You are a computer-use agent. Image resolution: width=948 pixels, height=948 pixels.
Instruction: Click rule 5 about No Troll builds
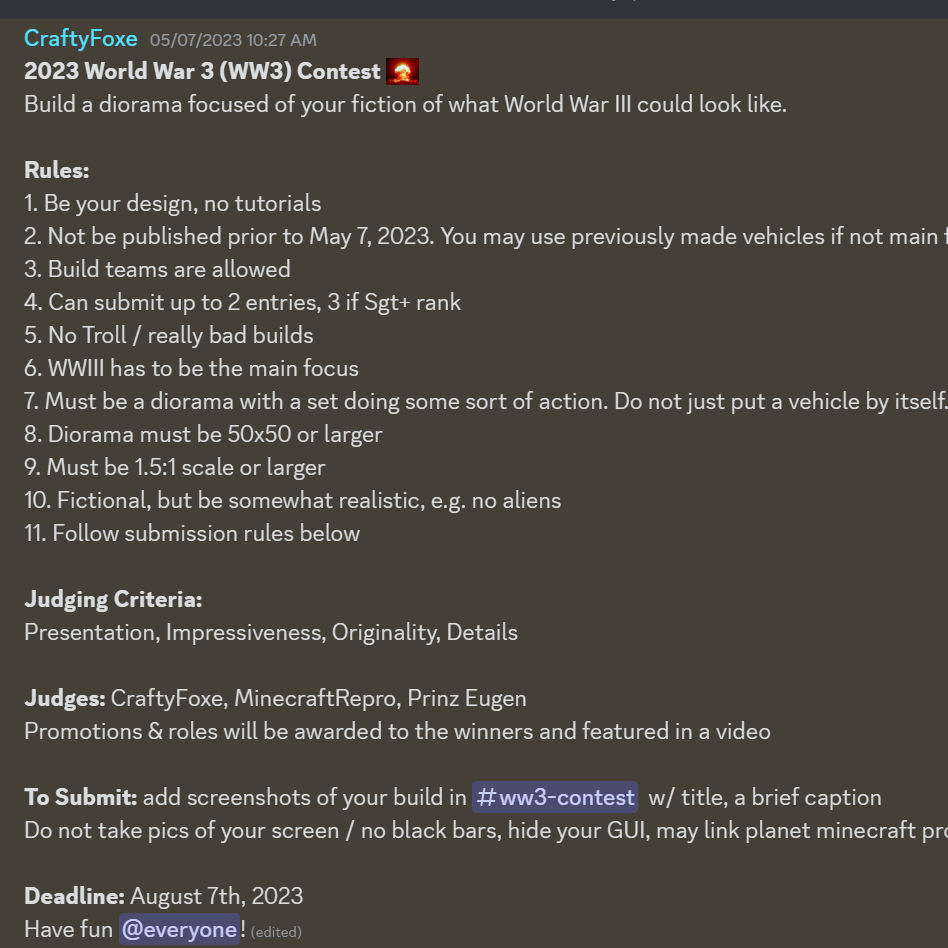coord(169,335)
